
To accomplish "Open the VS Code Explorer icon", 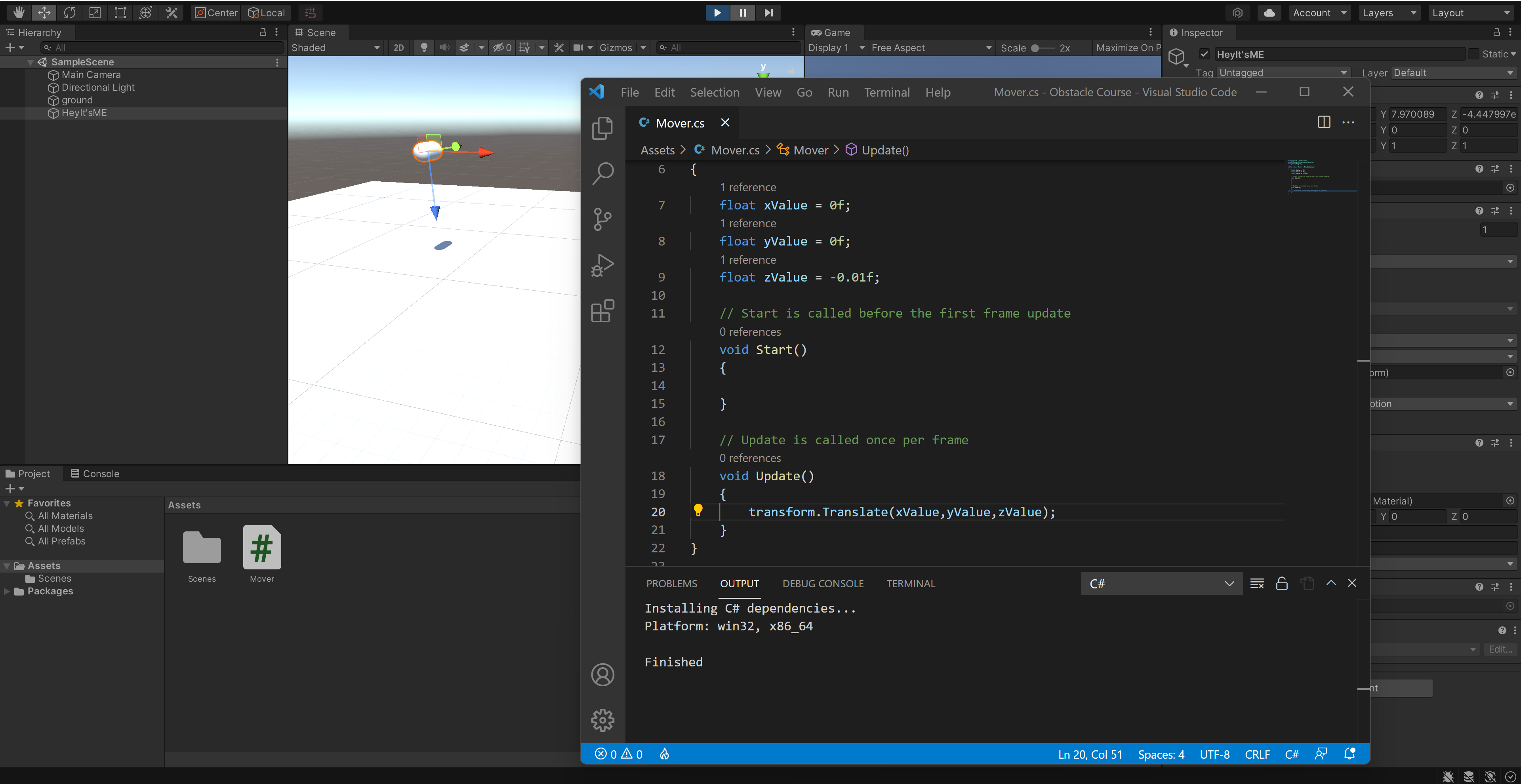I will click(x=602, y=127).
